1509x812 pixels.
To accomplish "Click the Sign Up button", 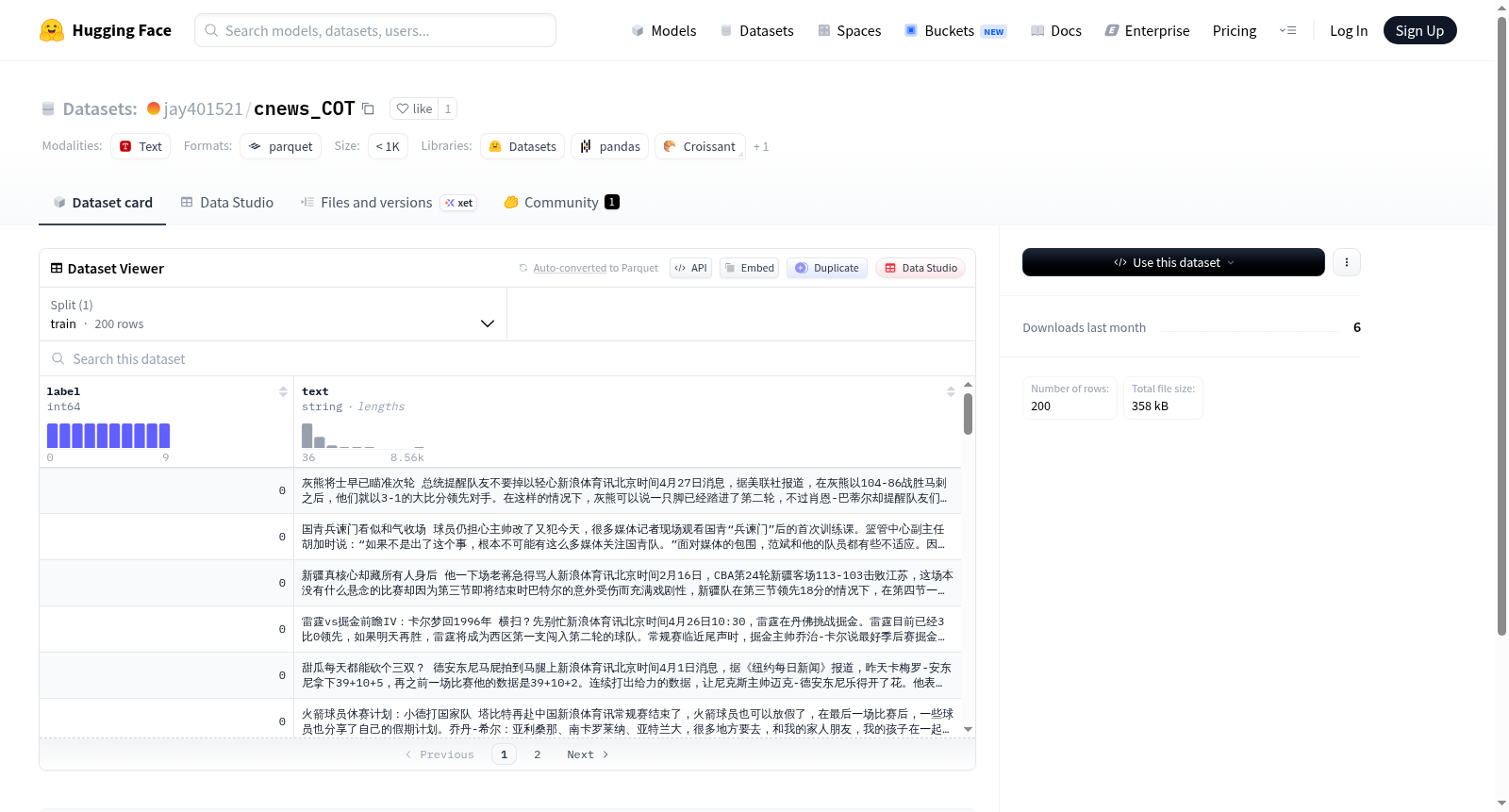I will click(x=1419, y=30).
